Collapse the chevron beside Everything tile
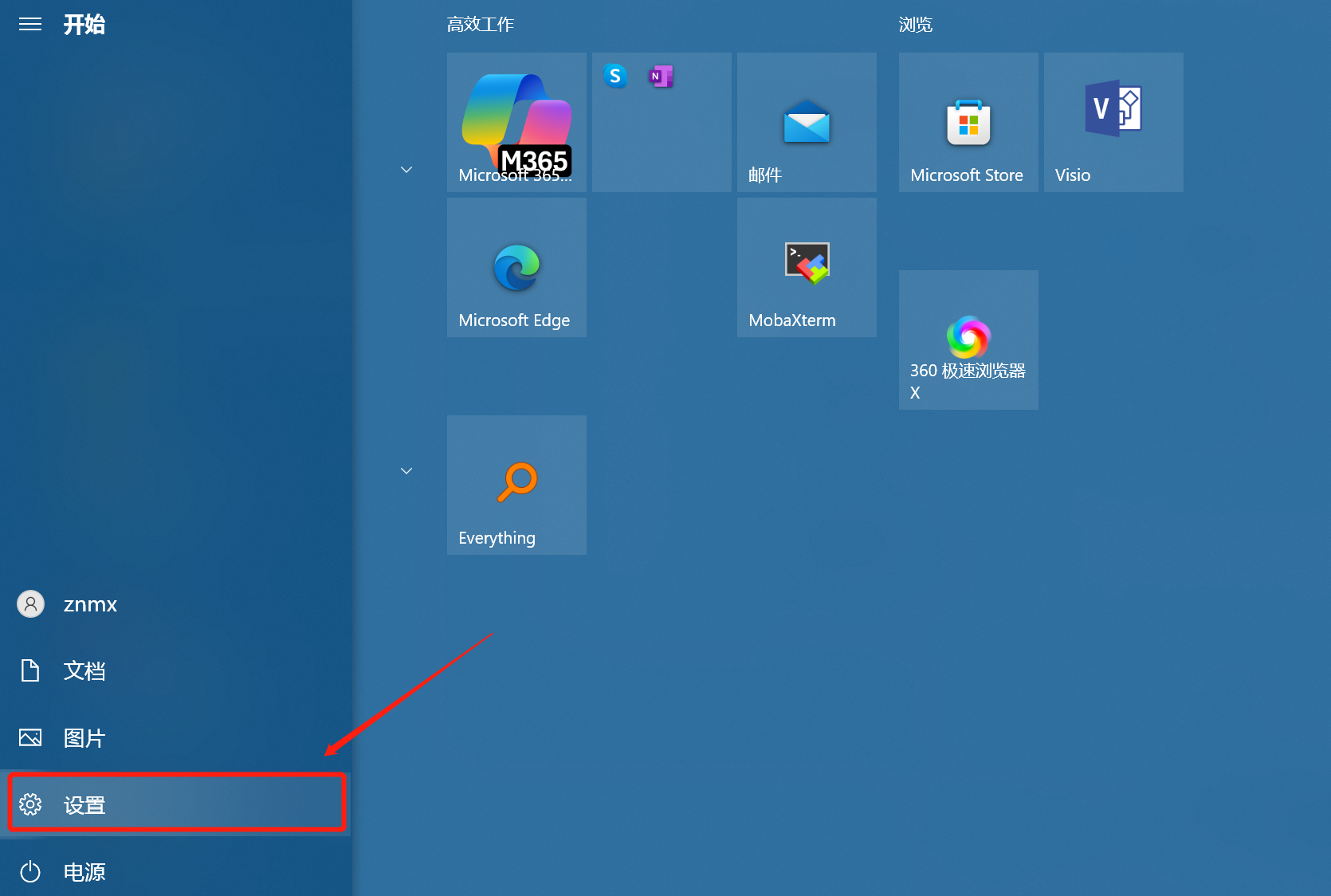 click(406, 471)
